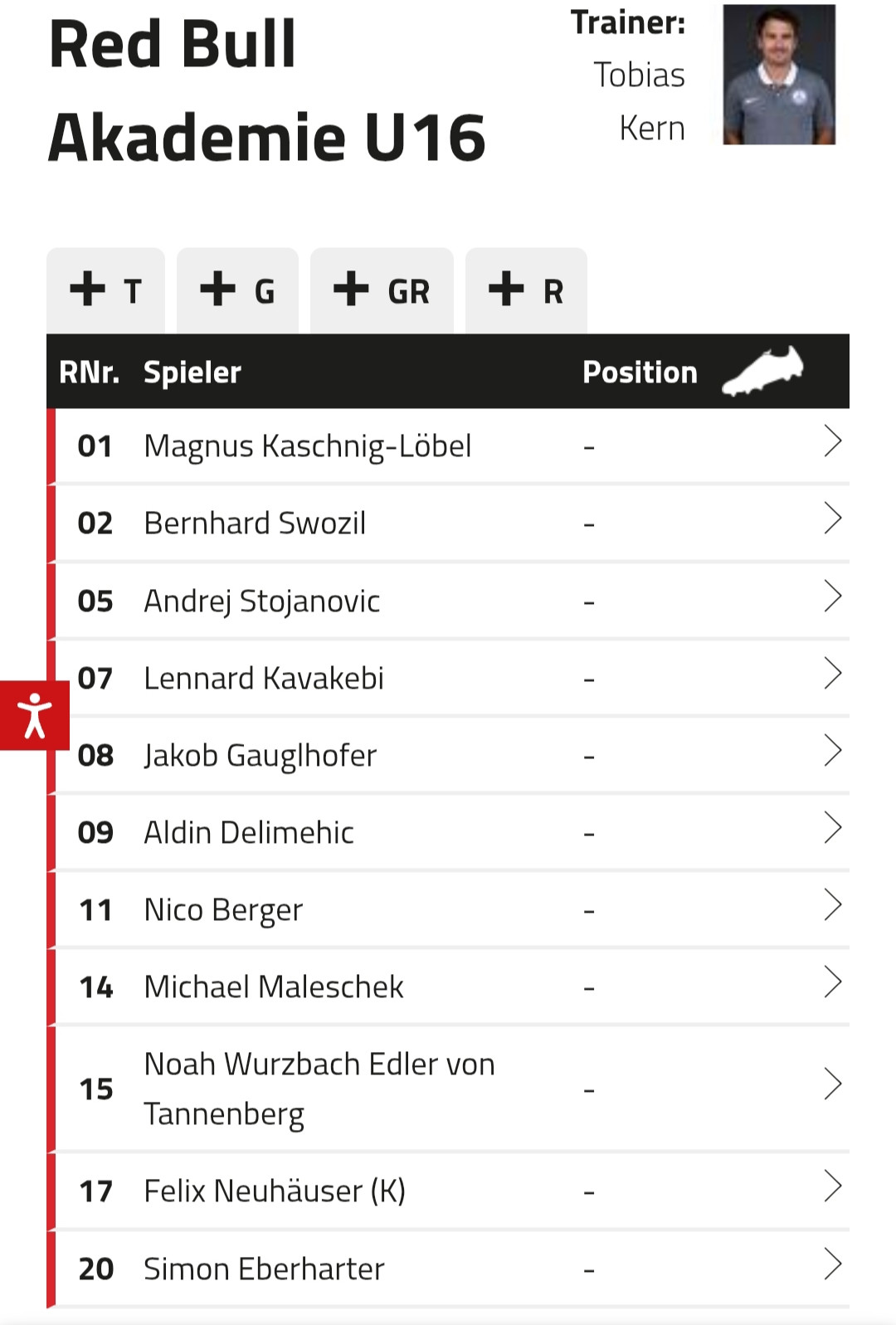Toggle the plus GR column tab
This screenshot has height=1325, width=896.
(x=382, y=291)
